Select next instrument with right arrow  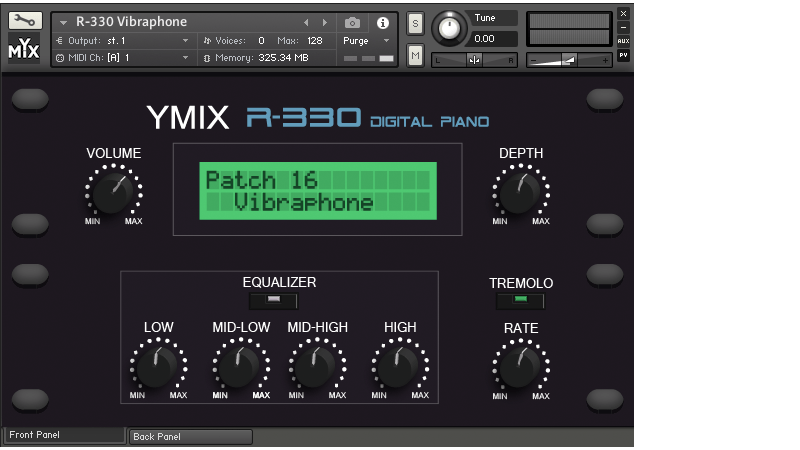point(324,23)
